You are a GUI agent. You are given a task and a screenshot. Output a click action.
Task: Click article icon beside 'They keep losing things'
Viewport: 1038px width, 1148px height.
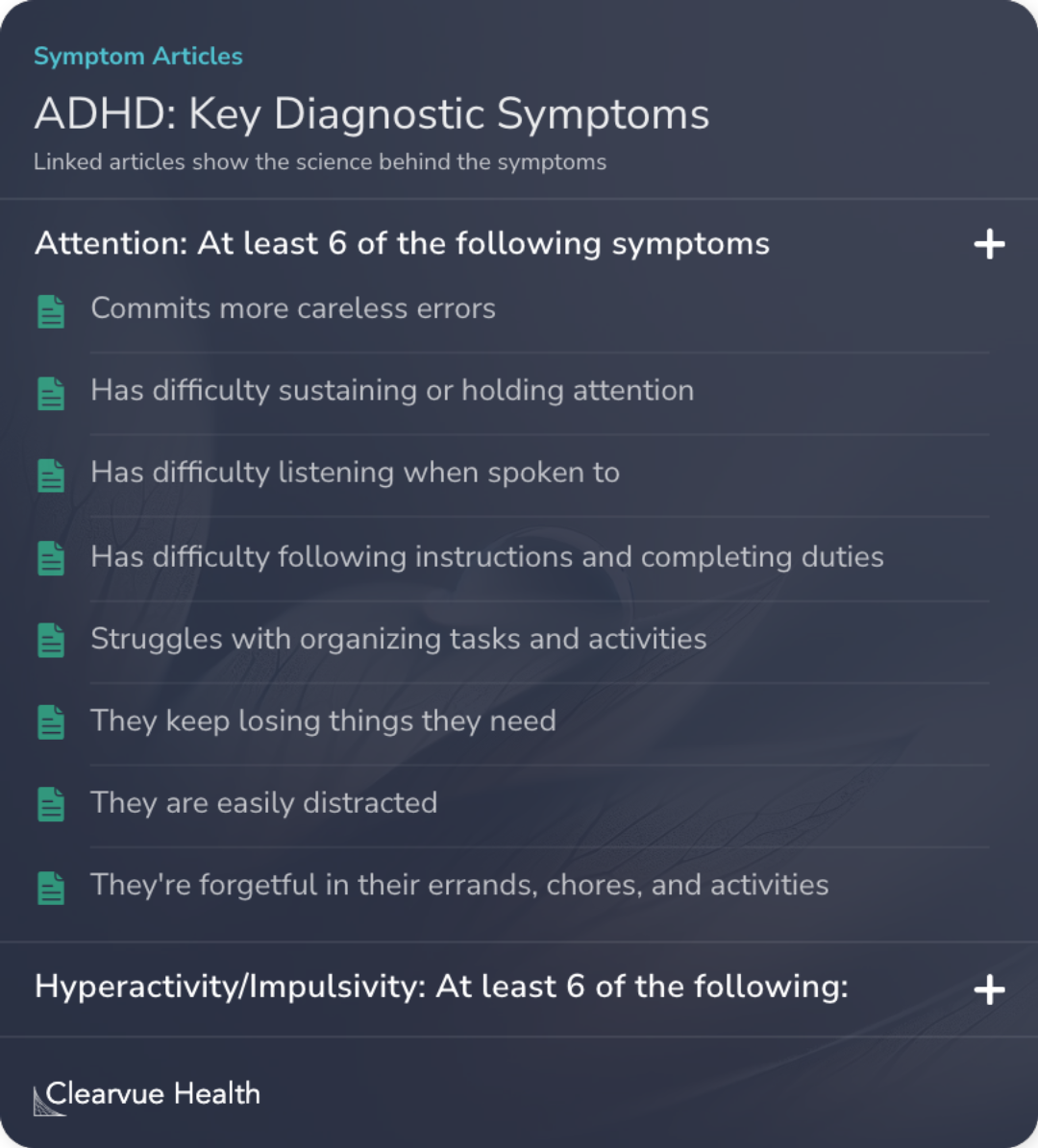point(51,722)
